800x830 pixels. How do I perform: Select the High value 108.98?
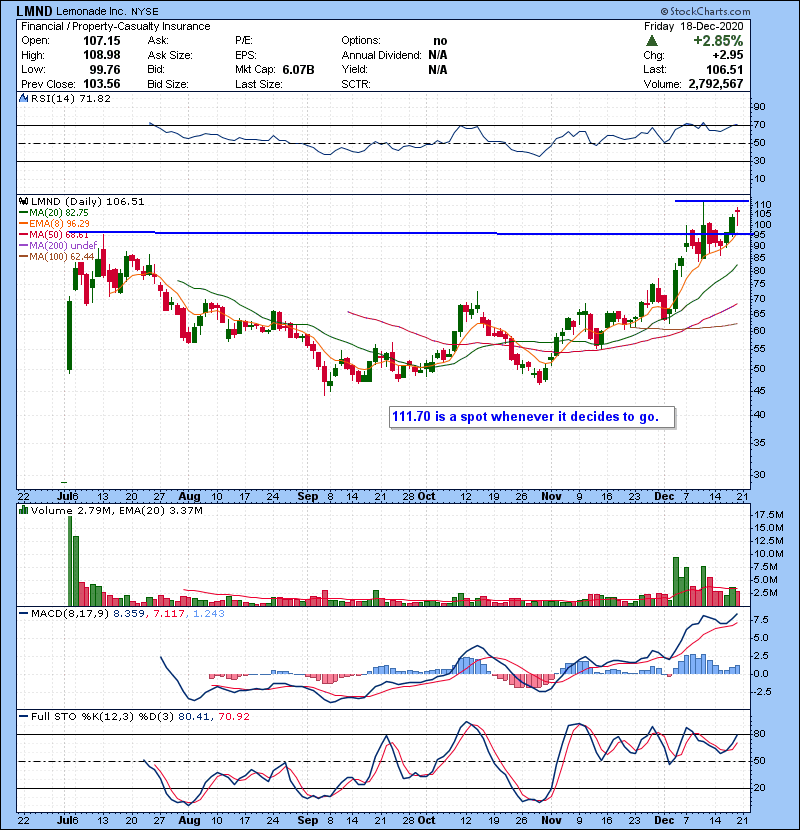[102, 55]
